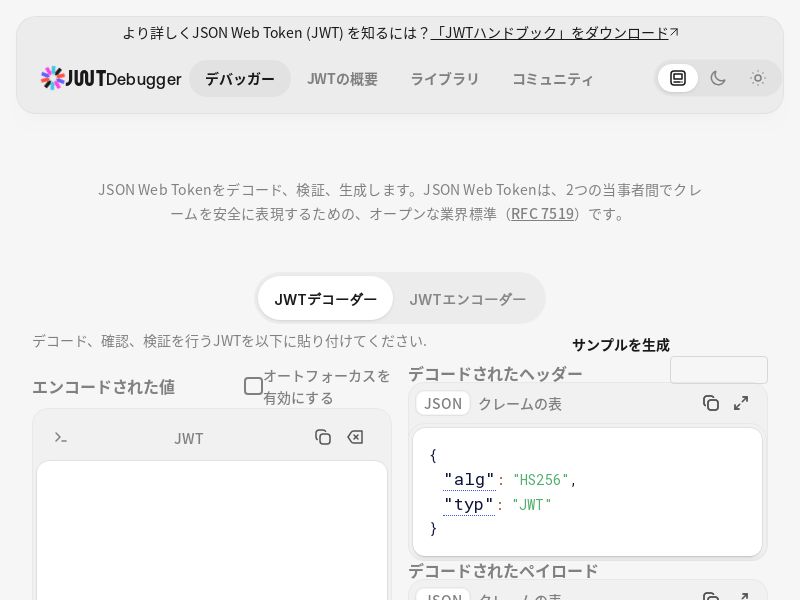Click the JWT Debugger logo
The height and width of the screenshot is (600, 800).
click(111, 78)
